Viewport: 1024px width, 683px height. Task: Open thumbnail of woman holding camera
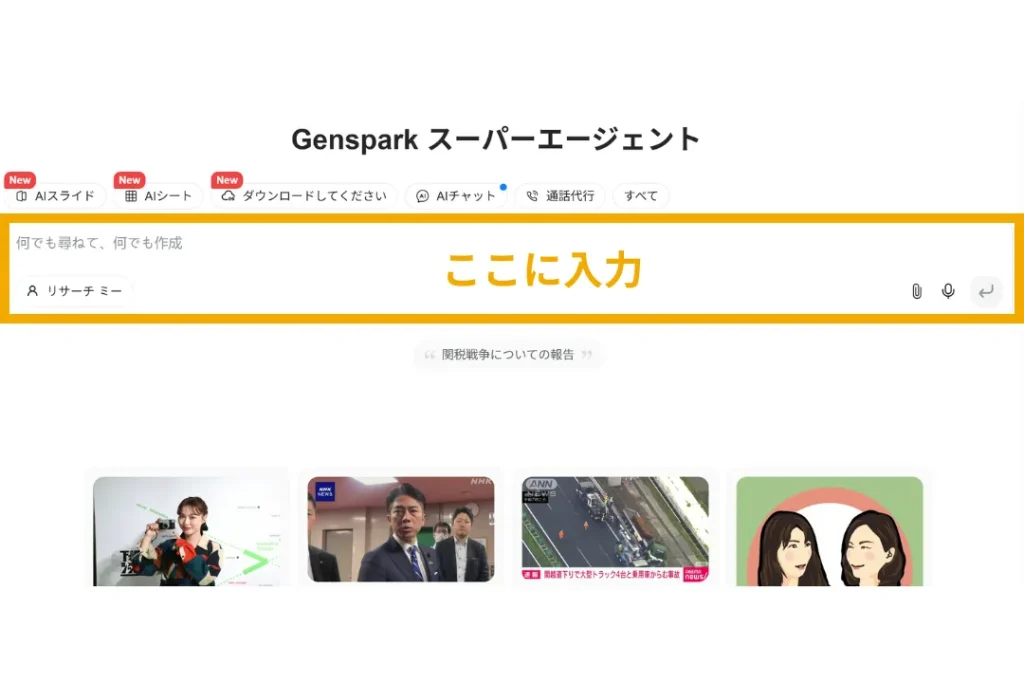tap(187, 531)
